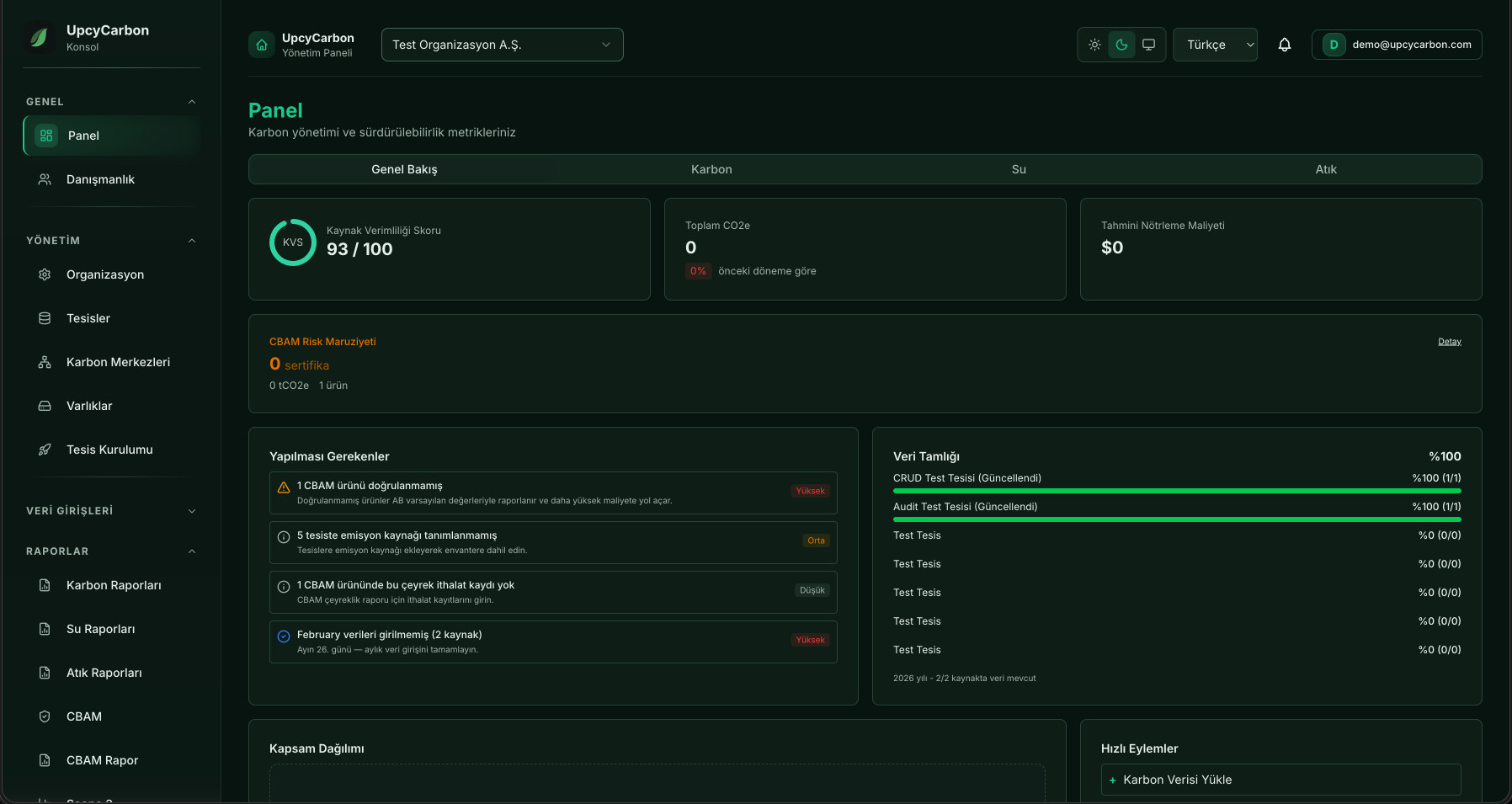Switch to light theme sun toggle
The image size is (1512, 804).
(x=1094, y=45)
